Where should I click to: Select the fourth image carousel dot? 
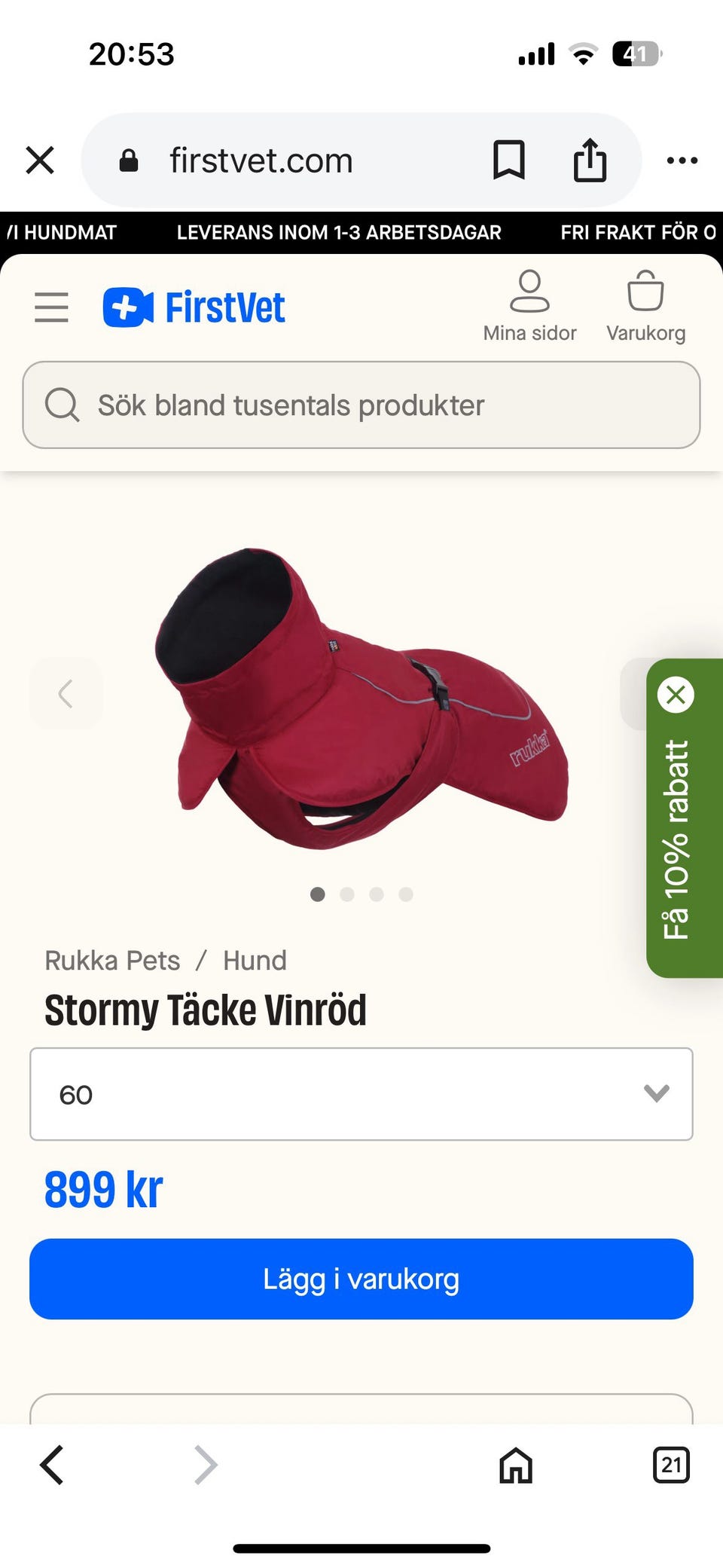tap(406, 894)
